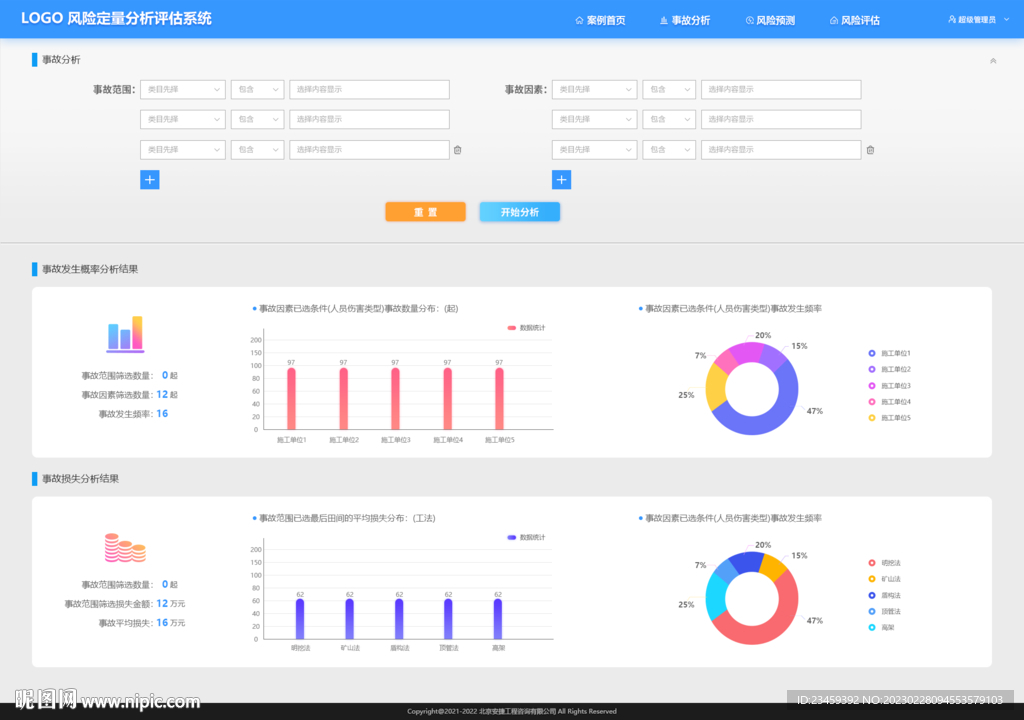Open first 类目选择 dropdown for 事故范围
This screenshot has width=1024, height=720.
[183, 89]
